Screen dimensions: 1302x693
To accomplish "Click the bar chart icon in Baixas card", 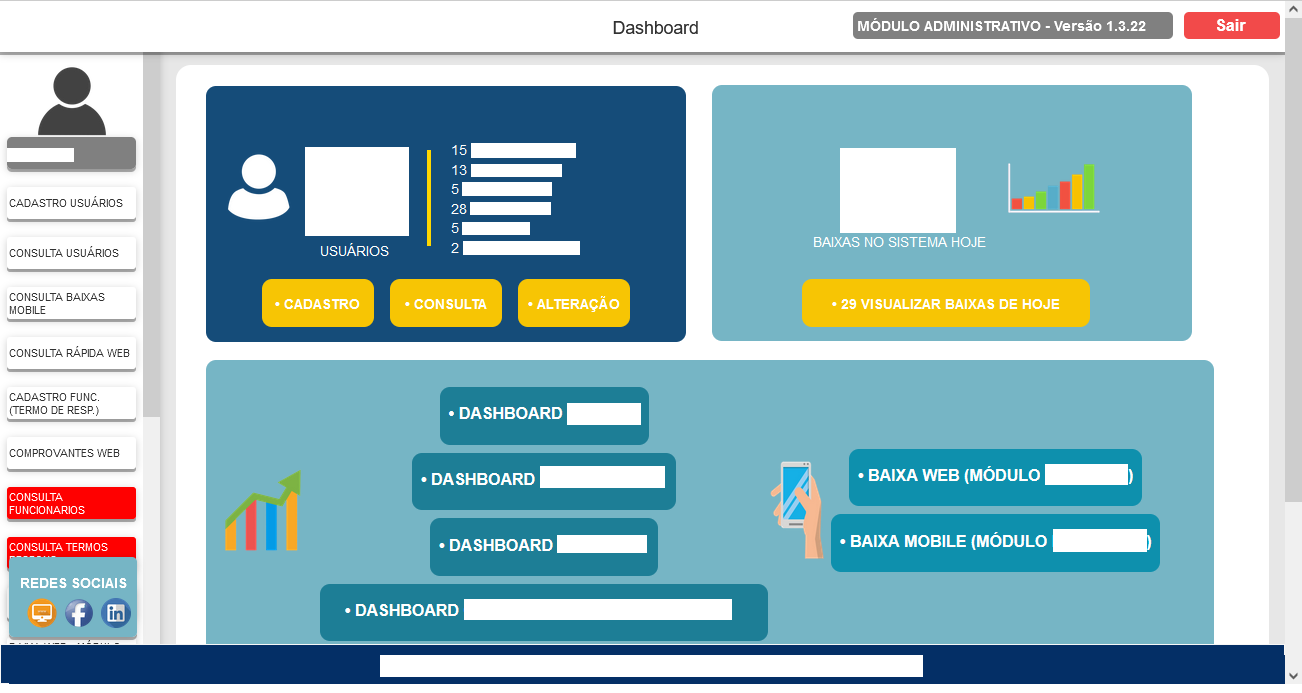I will pos(1052,190).
